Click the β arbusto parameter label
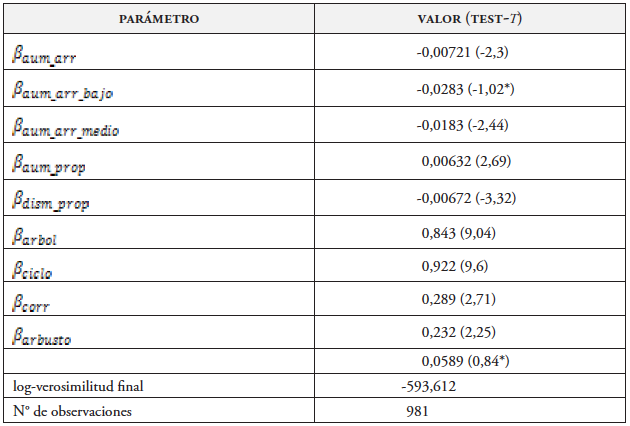This screenshot has width=630, height=426. pos(43,337)
